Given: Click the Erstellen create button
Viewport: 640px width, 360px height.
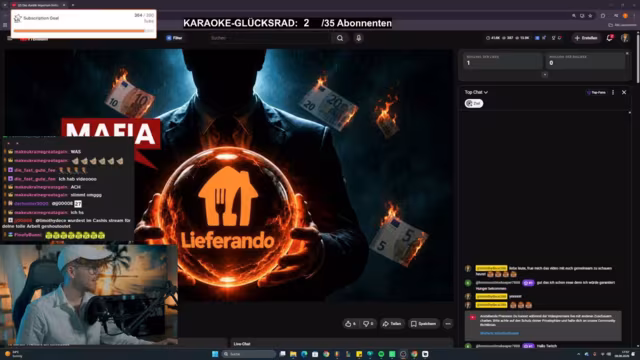Looking at the screenshot, I should coord(586,38).
